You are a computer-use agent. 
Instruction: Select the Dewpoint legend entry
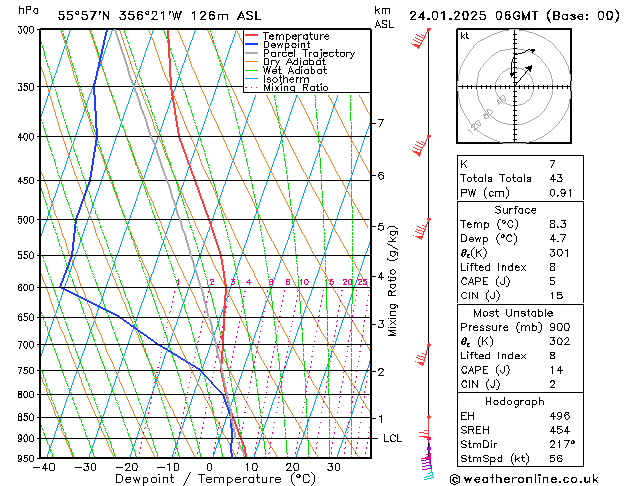coord(286,45)
